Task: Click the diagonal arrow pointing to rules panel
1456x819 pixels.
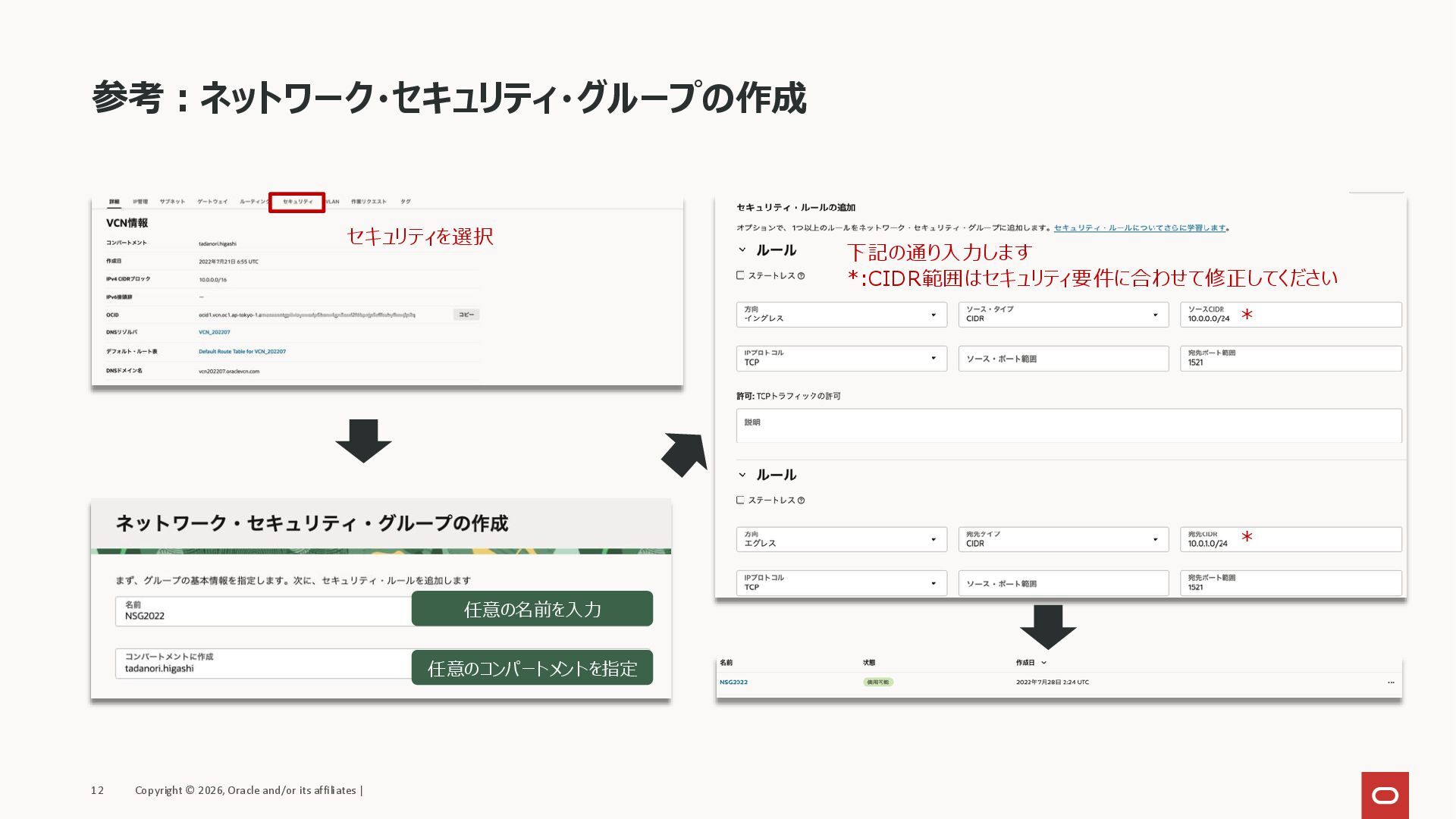Action: coord(685,454)
